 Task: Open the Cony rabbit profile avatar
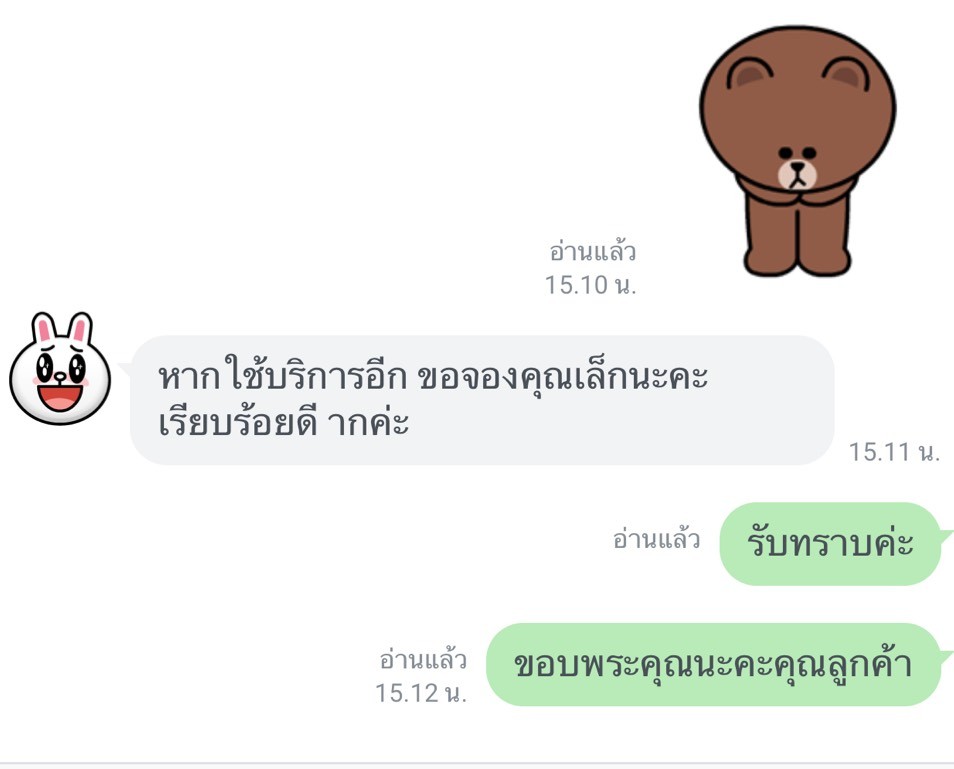tap(60, 369)
